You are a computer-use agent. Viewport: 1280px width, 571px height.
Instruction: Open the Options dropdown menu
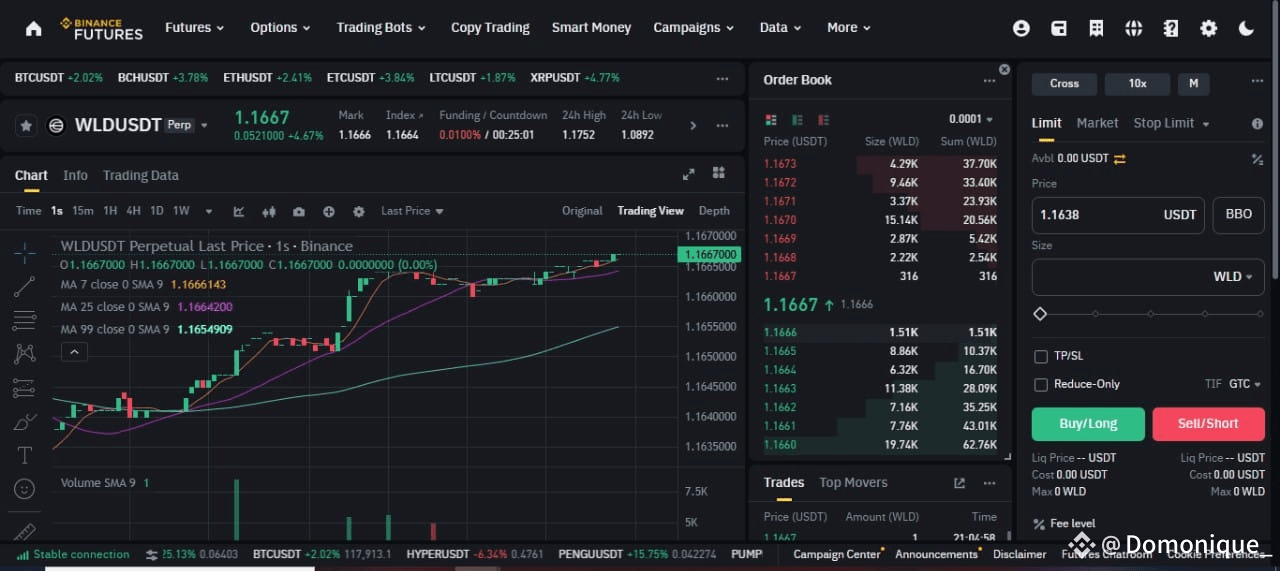[x=280, y=28]
